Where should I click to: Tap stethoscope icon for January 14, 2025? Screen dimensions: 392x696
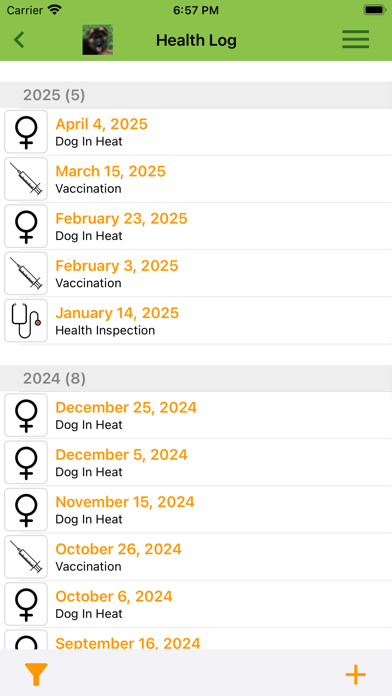coord(26,320)
